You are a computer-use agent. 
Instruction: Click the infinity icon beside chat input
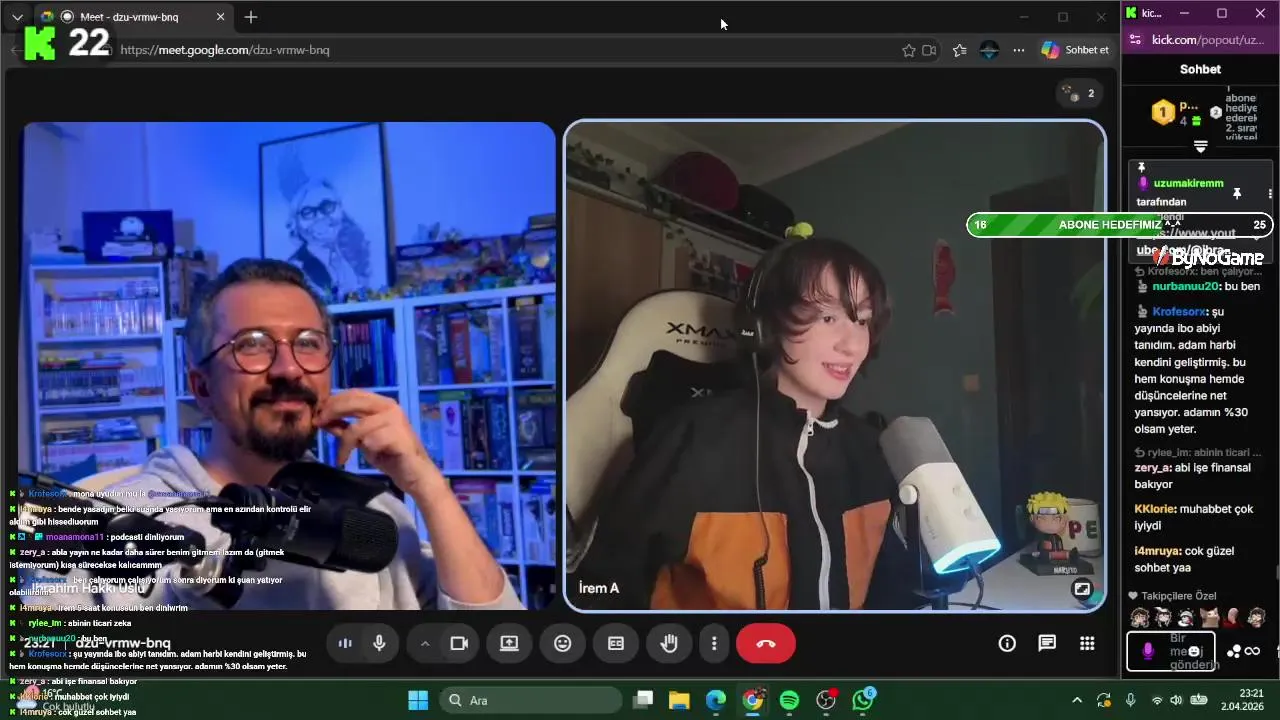click(1253, 651)
